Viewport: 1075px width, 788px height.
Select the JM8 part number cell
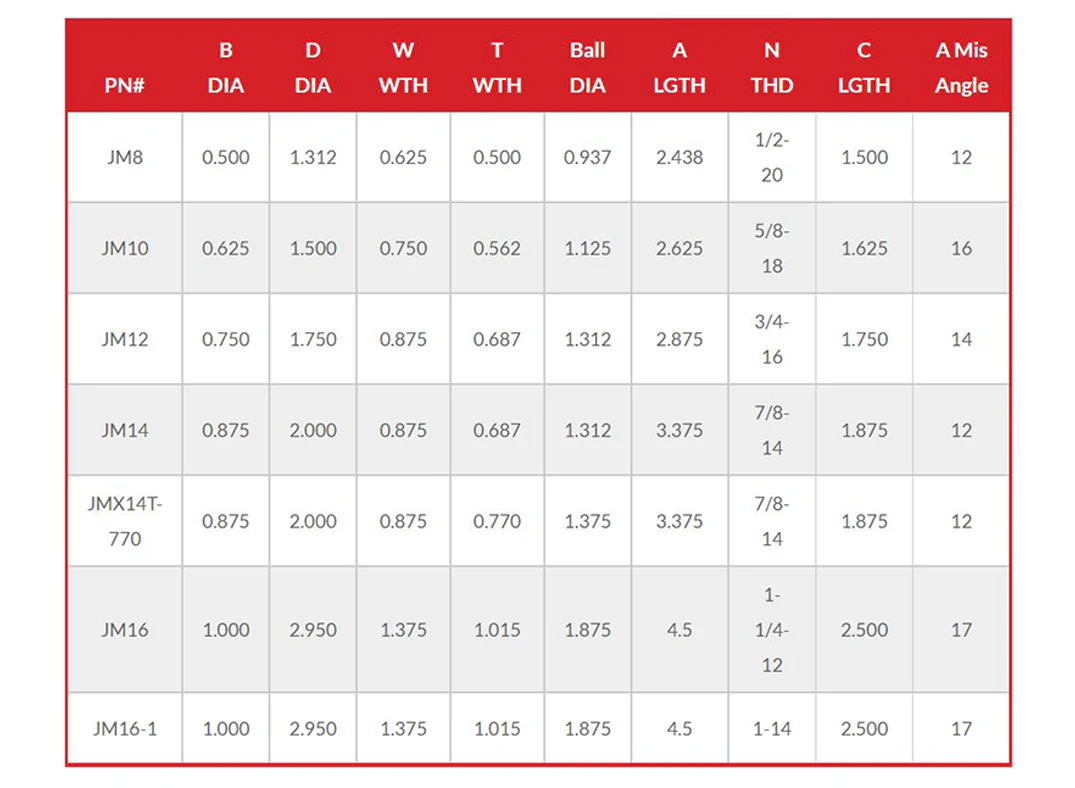125,157
